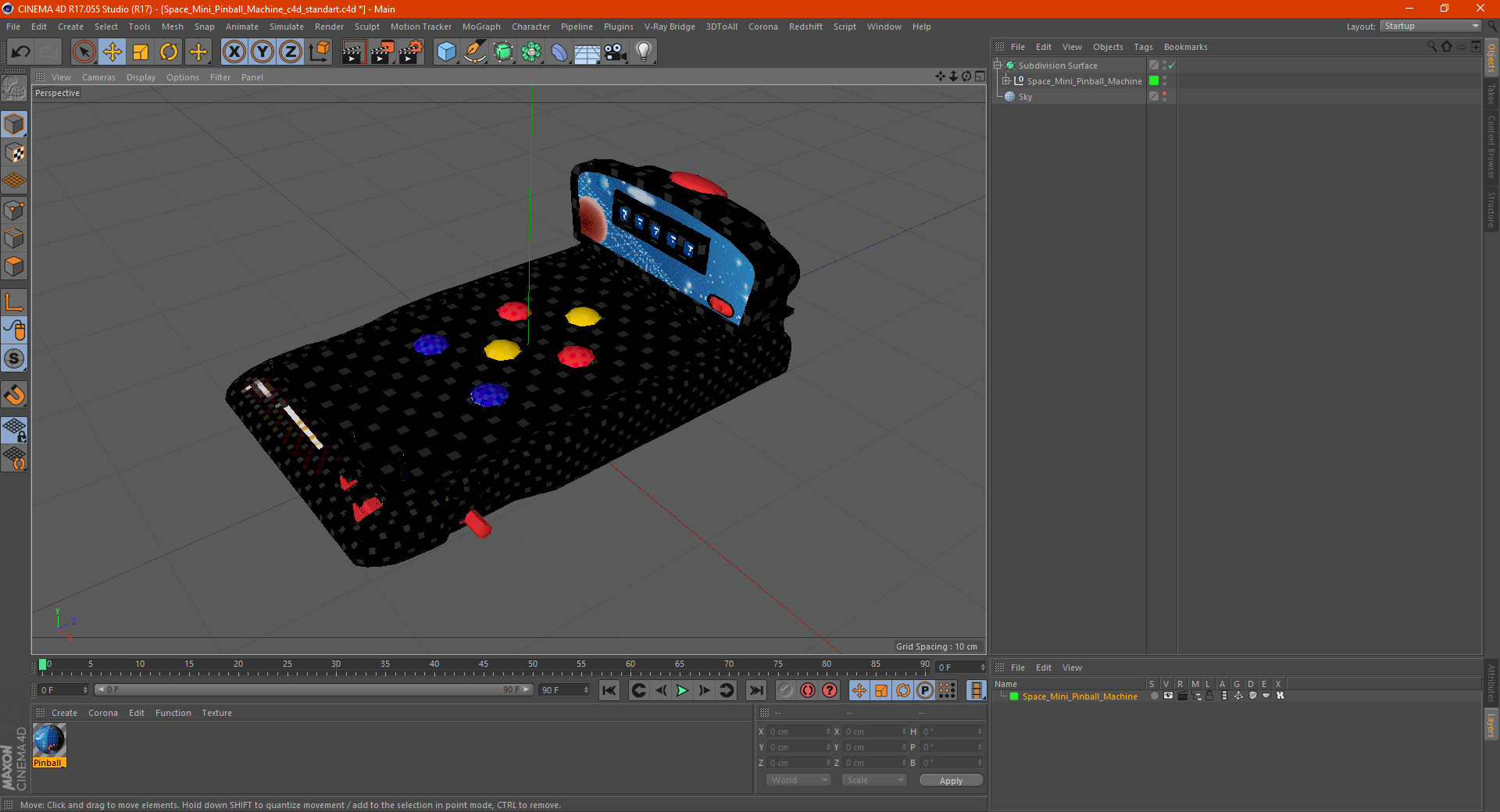Click the Undo arrow icon

21,52
